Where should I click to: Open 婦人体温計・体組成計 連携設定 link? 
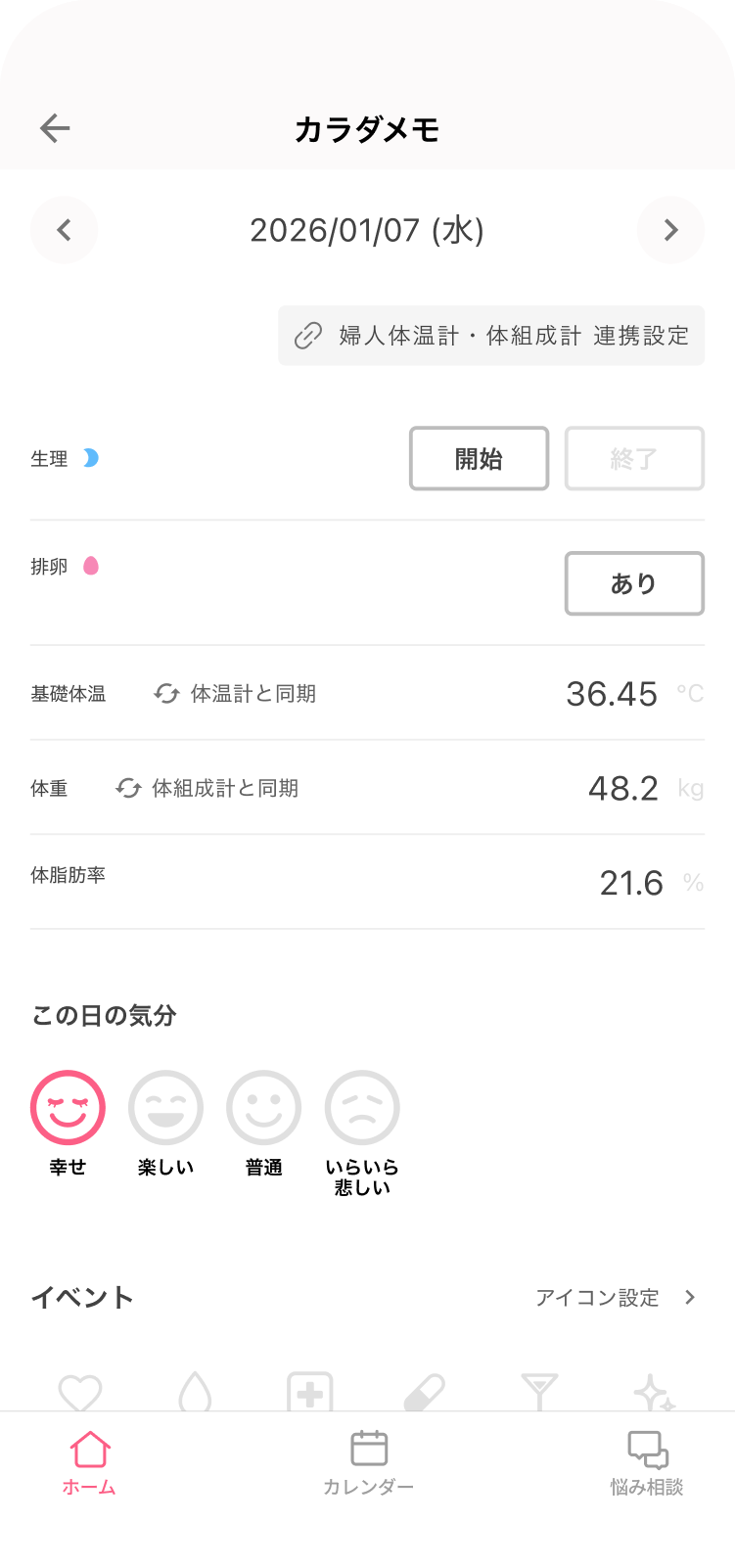[491, 336]
